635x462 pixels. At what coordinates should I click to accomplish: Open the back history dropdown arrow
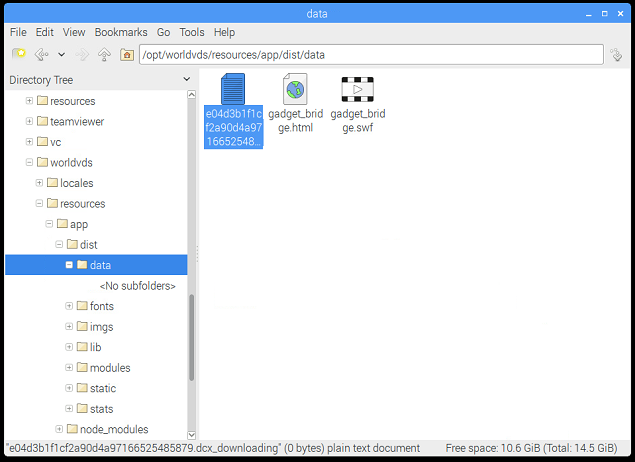pyautogui.click(x=61, y=54)
